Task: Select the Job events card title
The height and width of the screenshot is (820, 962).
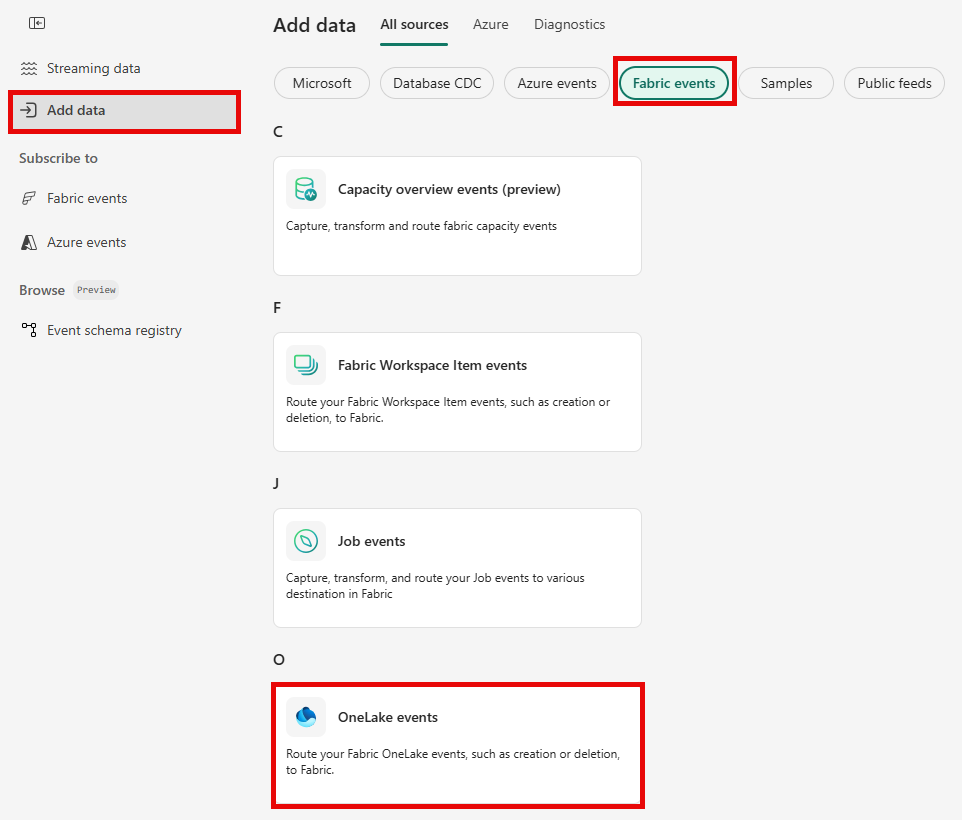Action: [372, 541]
